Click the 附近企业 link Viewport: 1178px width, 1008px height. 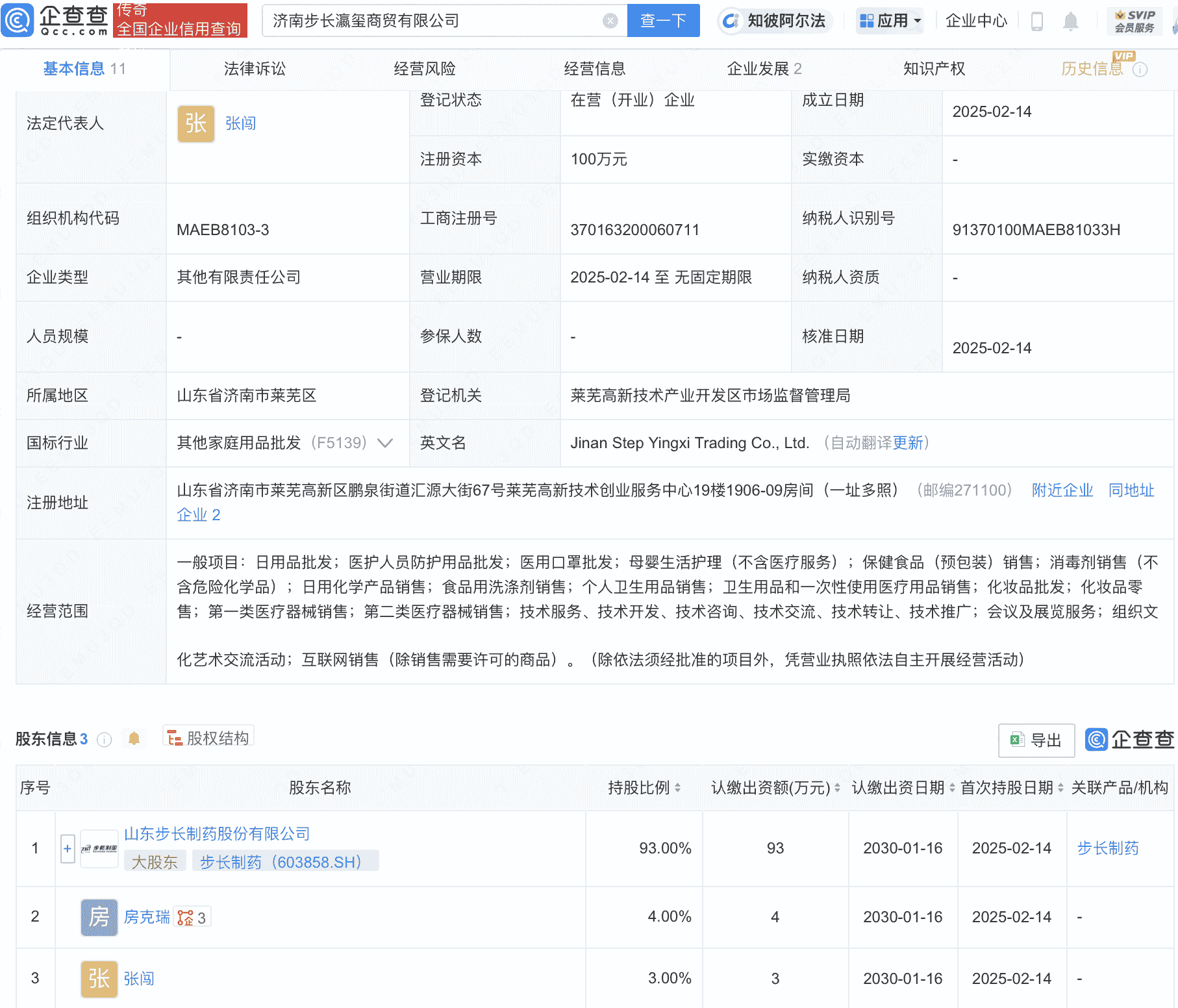click(1061, 491)
